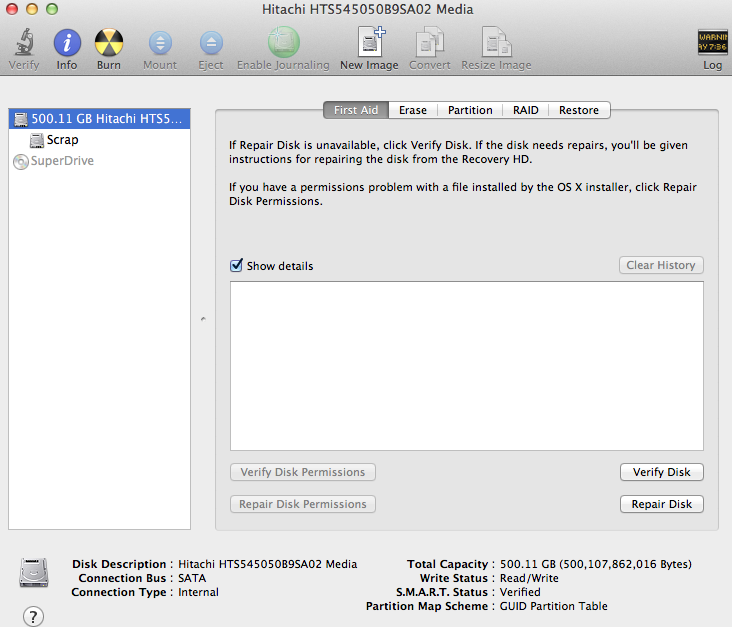Click the Verify Disk button

[x=662, y=472]
